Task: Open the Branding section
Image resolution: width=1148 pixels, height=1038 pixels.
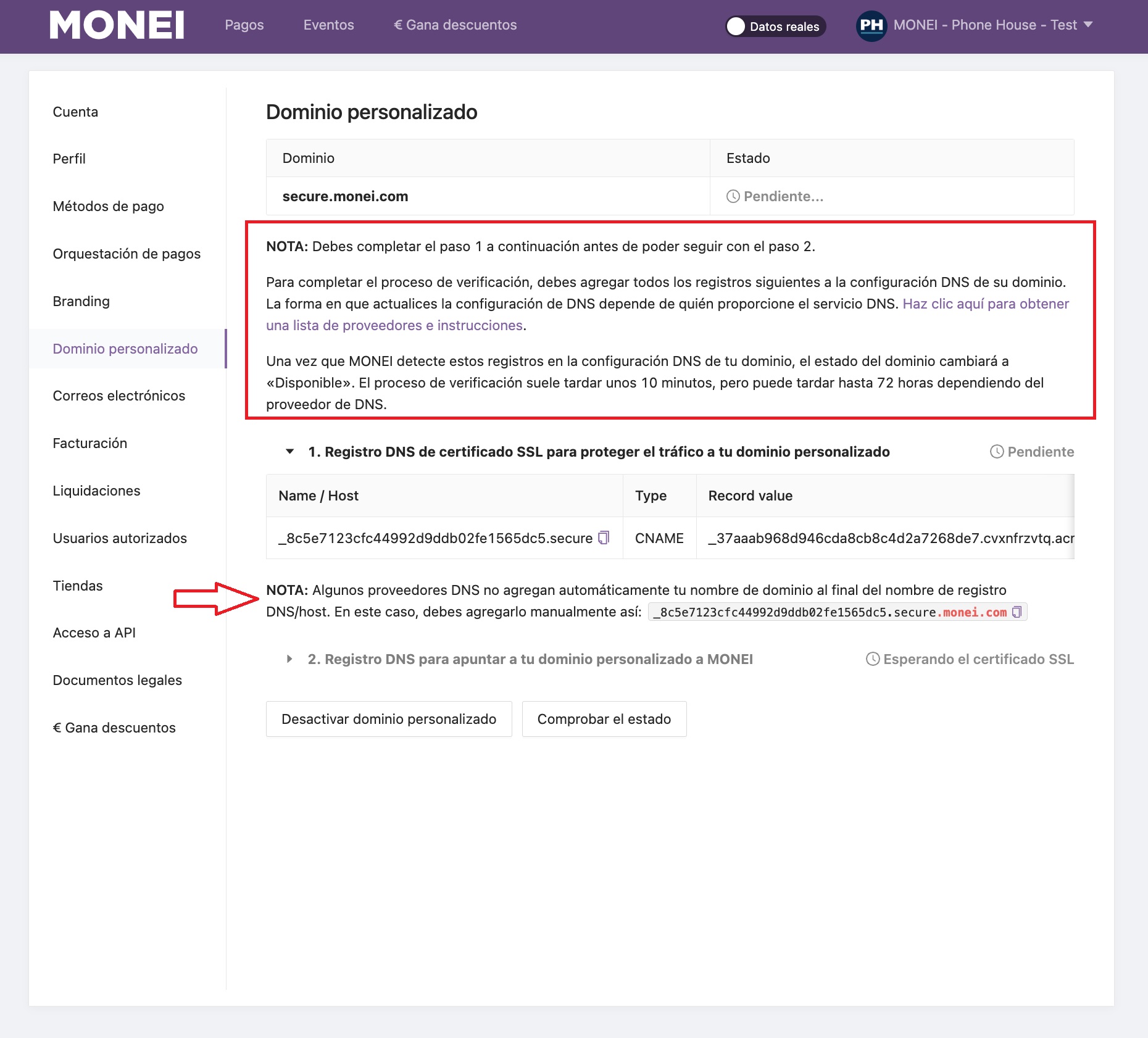Action: coord(81,301)
